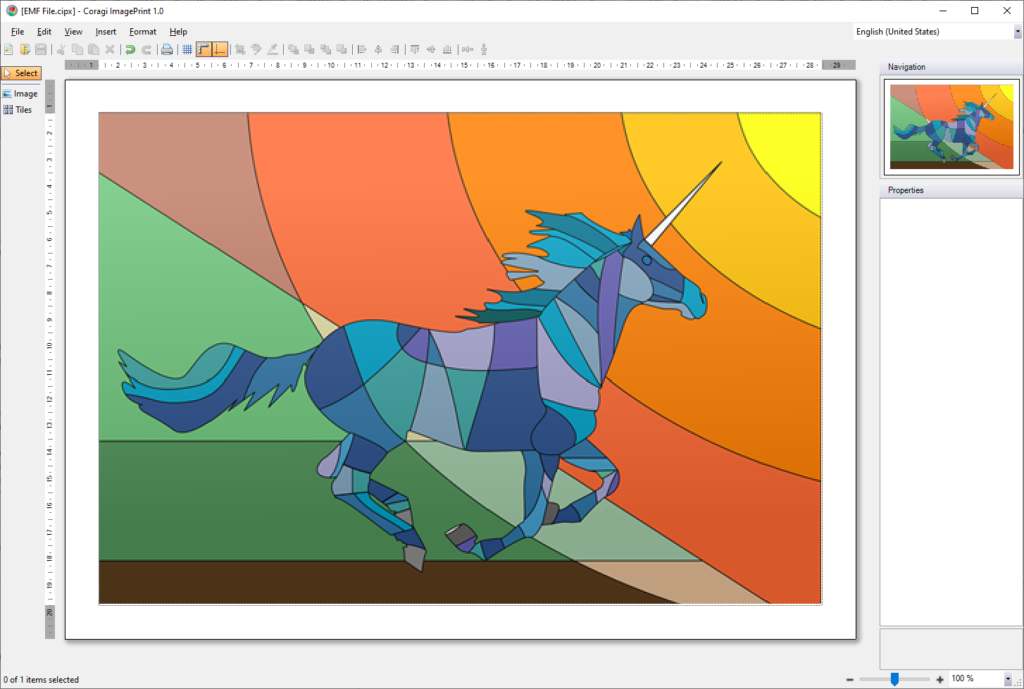Screen dimensions: 1024x689
Task: Click the Open file folder icon
Action: pos(25,49)
